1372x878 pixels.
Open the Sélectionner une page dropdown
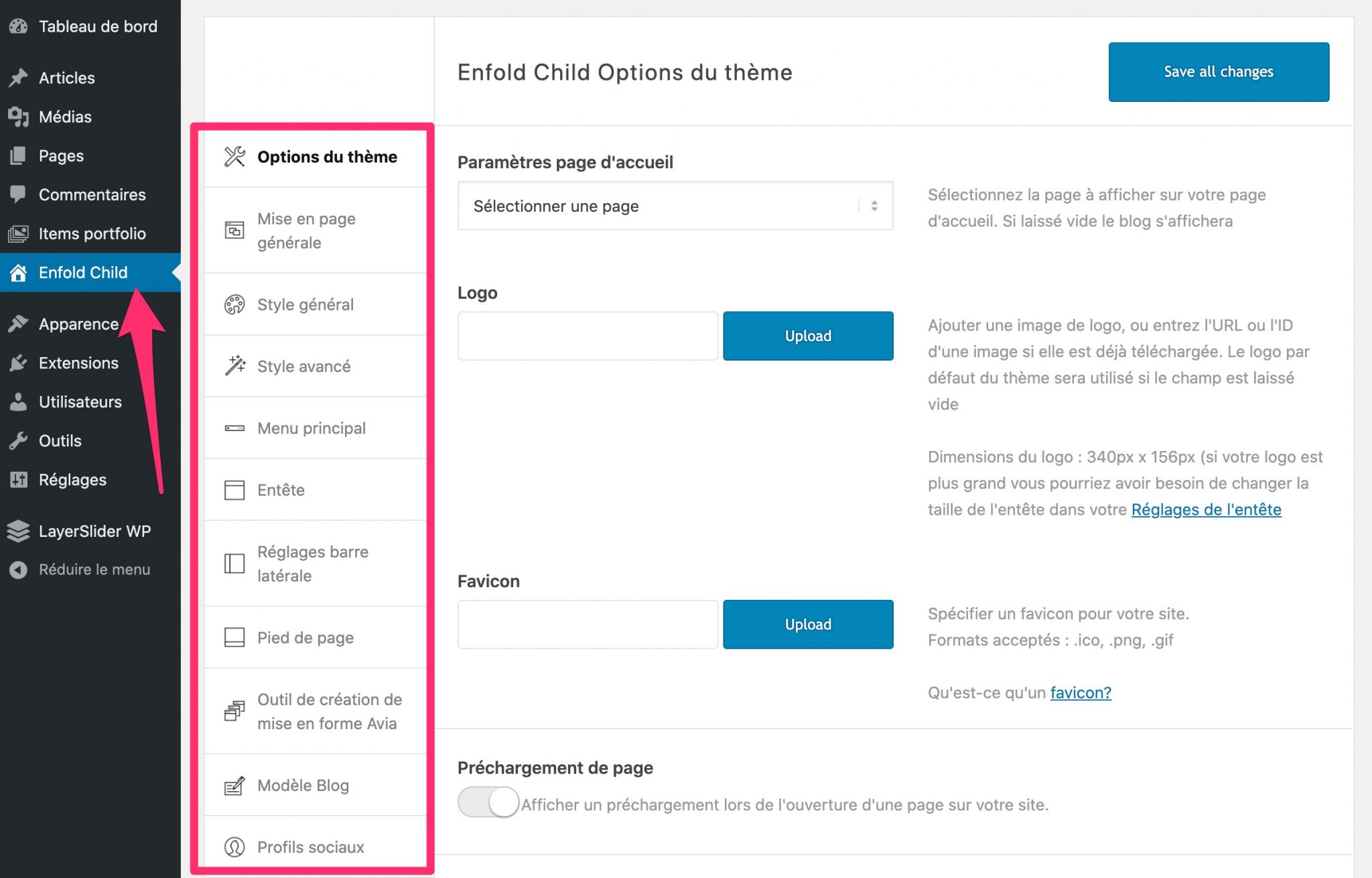click(x=675, y=206)
